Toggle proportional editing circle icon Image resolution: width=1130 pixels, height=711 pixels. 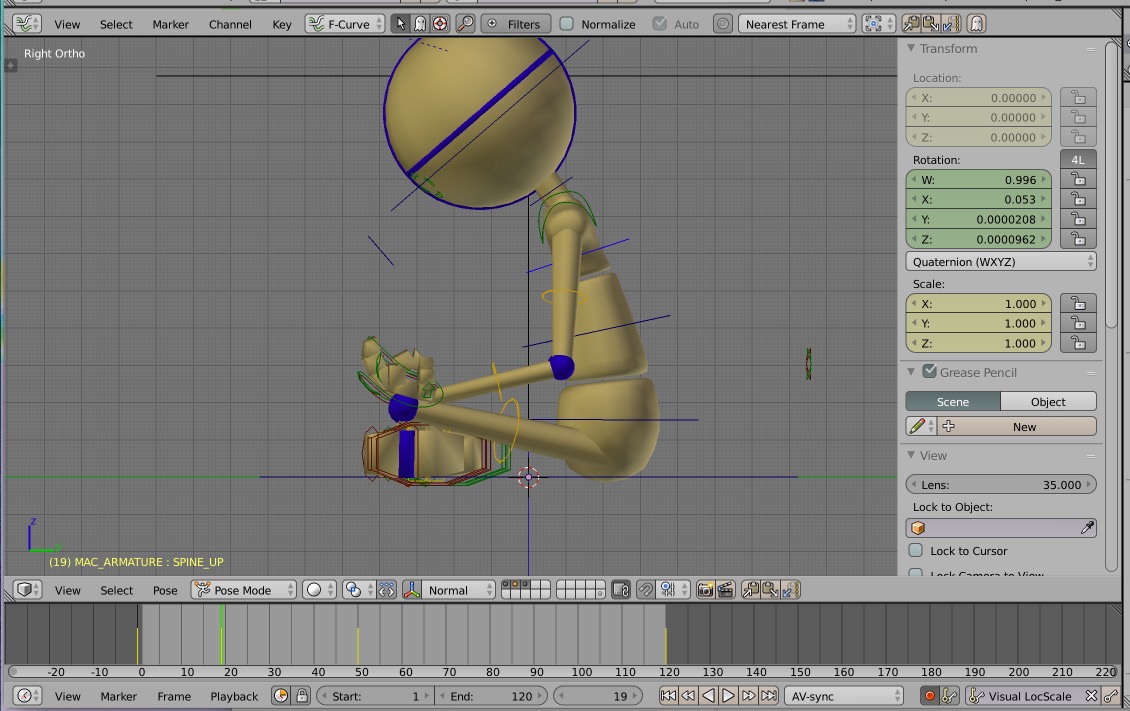tap(722, 24)
